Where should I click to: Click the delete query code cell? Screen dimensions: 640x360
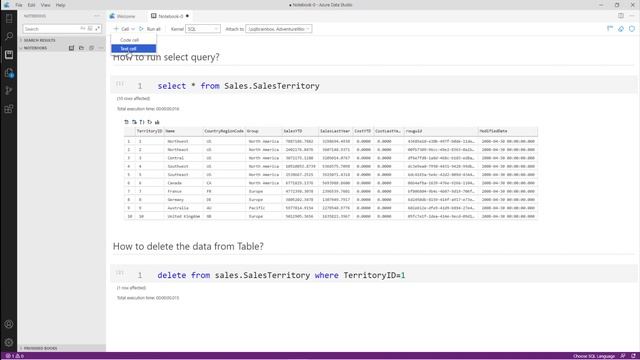coord(373,275)
